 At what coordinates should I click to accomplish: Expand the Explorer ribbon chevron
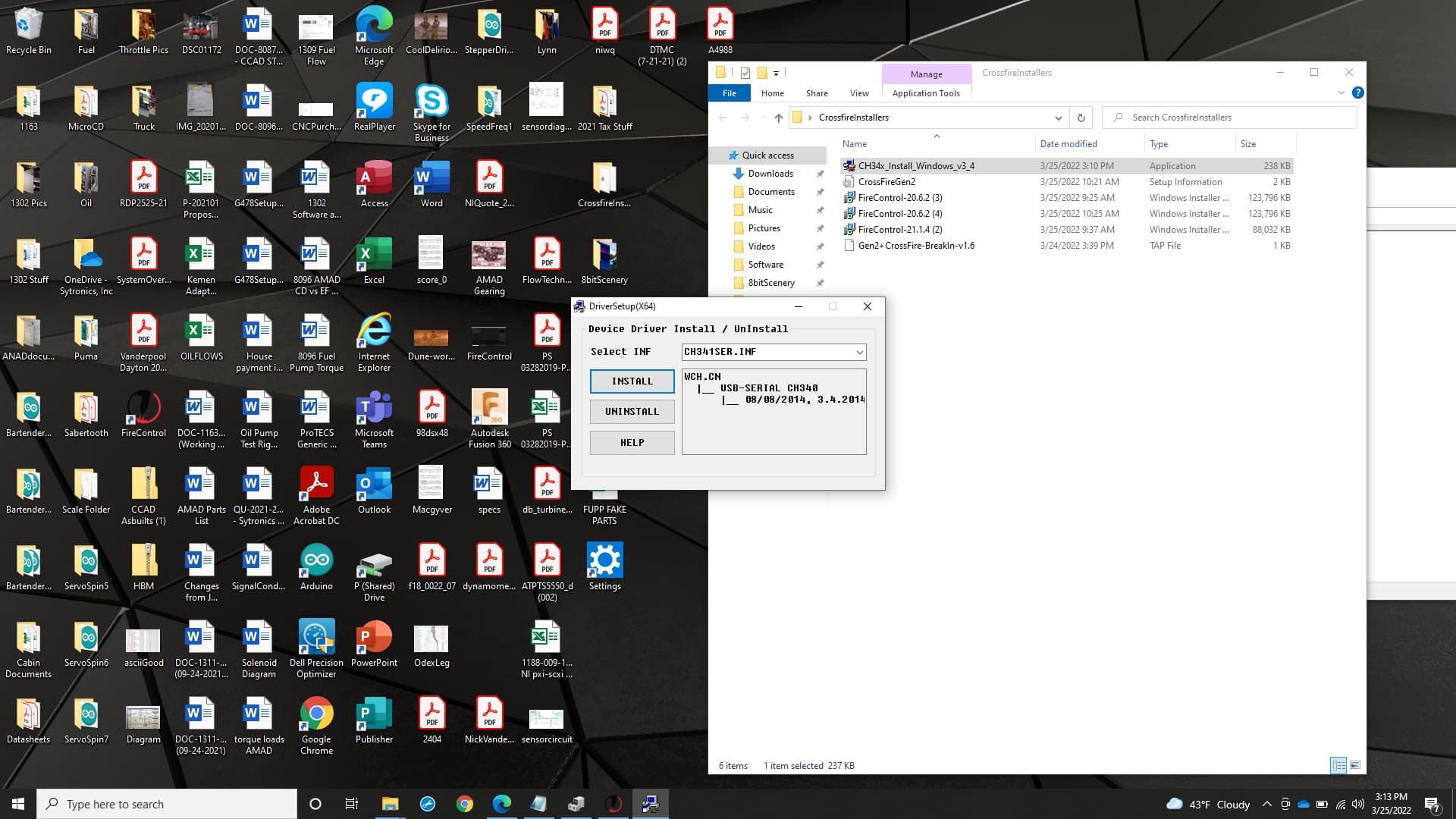[x=1341, y=93]
